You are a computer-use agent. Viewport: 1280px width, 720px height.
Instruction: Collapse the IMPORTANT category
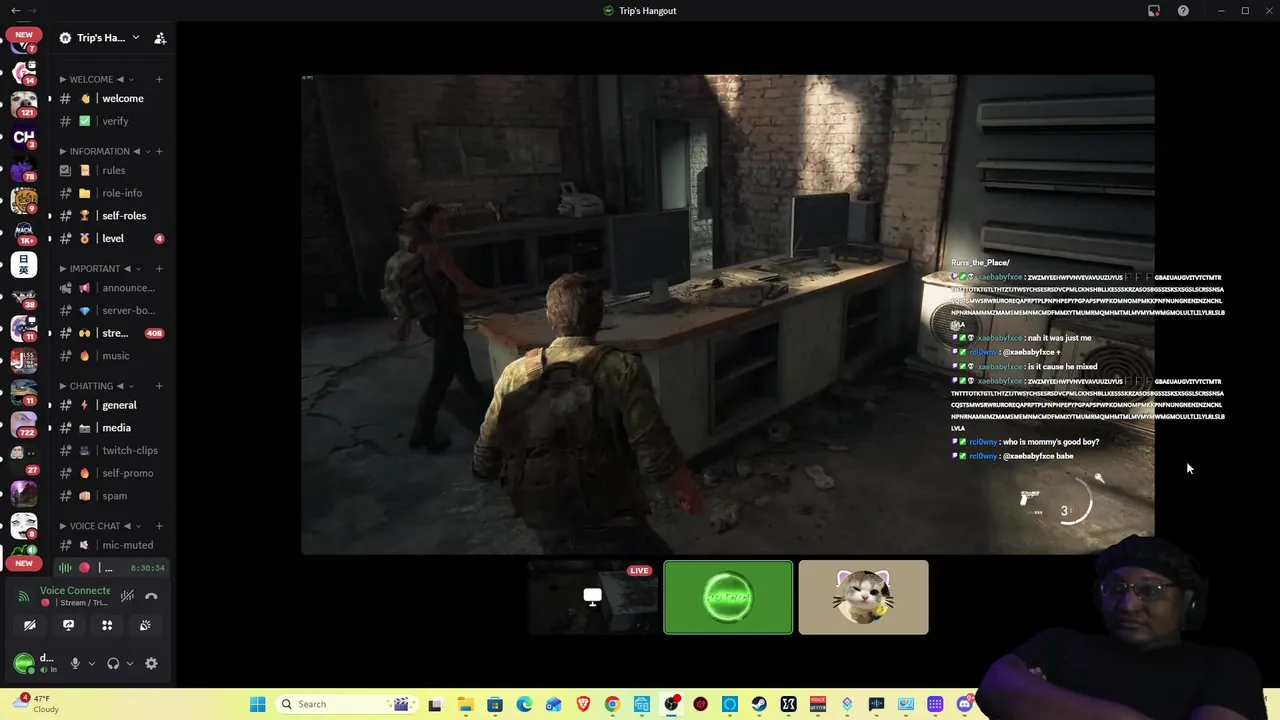(x=95, y=268)
